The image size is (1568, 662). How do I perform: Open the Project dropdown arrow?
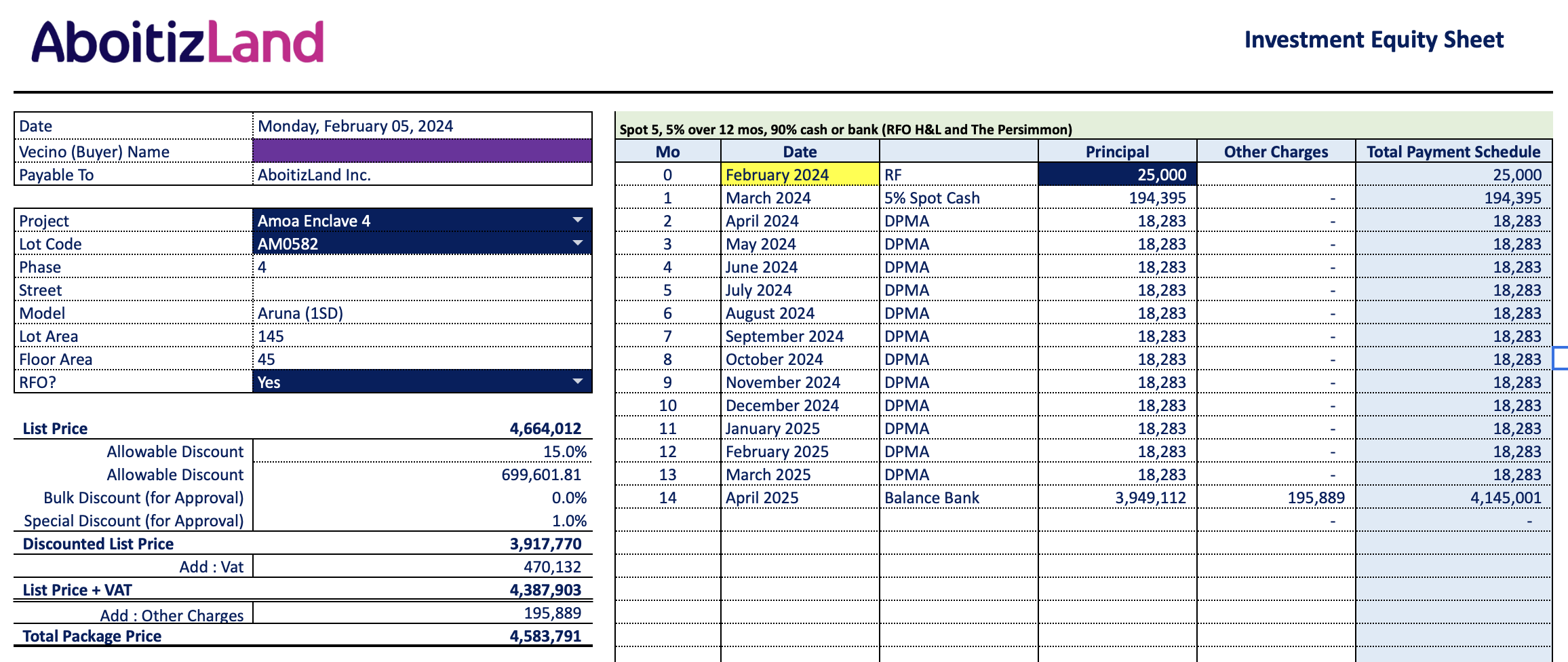pyautogui.click(x=578, y=220)
